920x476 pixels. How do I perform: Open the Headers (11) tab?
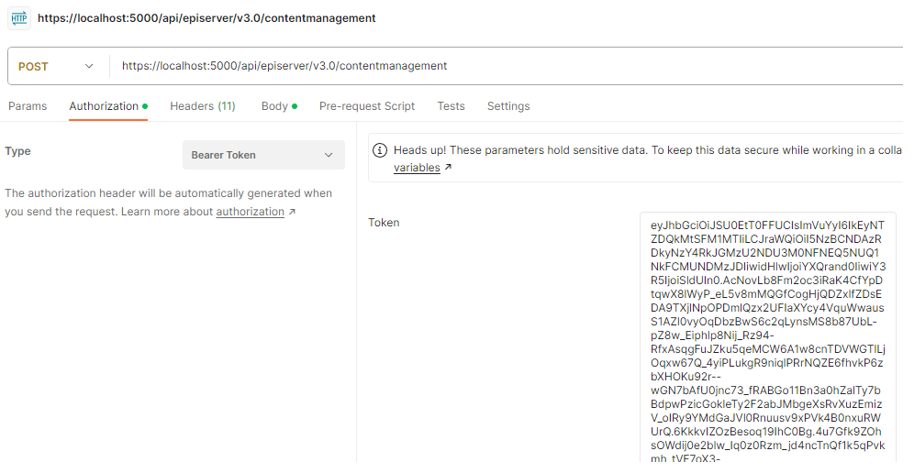click(x=202, y=106)
